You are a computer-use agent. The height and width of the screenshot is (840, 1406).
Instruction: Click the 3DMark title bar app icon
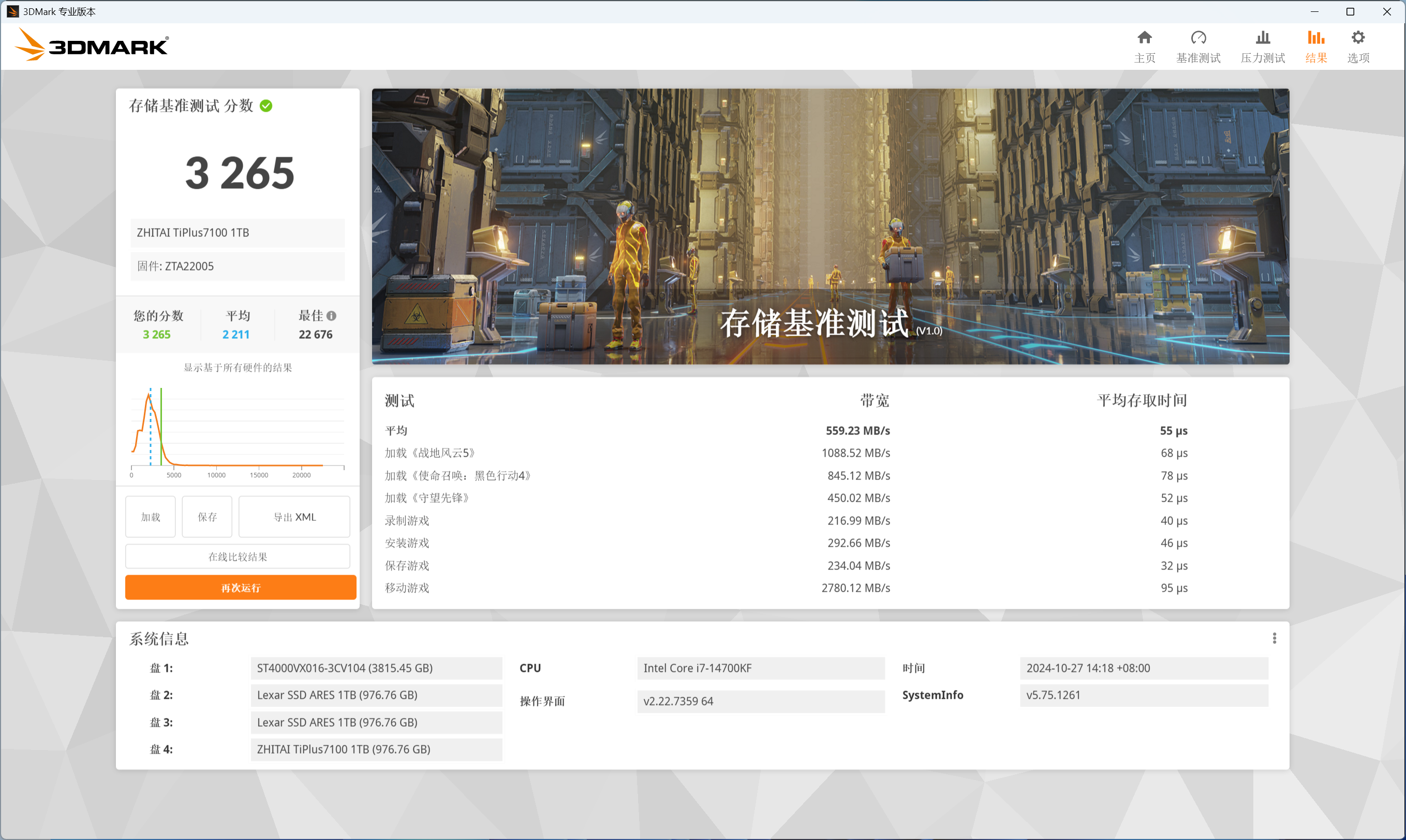12,11
